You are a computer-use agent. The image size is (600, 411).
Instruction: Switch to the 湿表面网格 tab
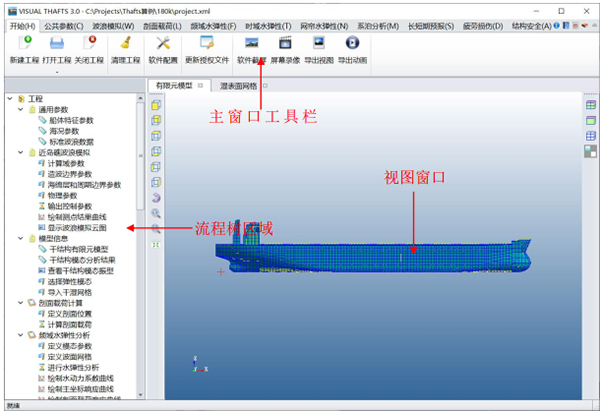click(245, 86)
